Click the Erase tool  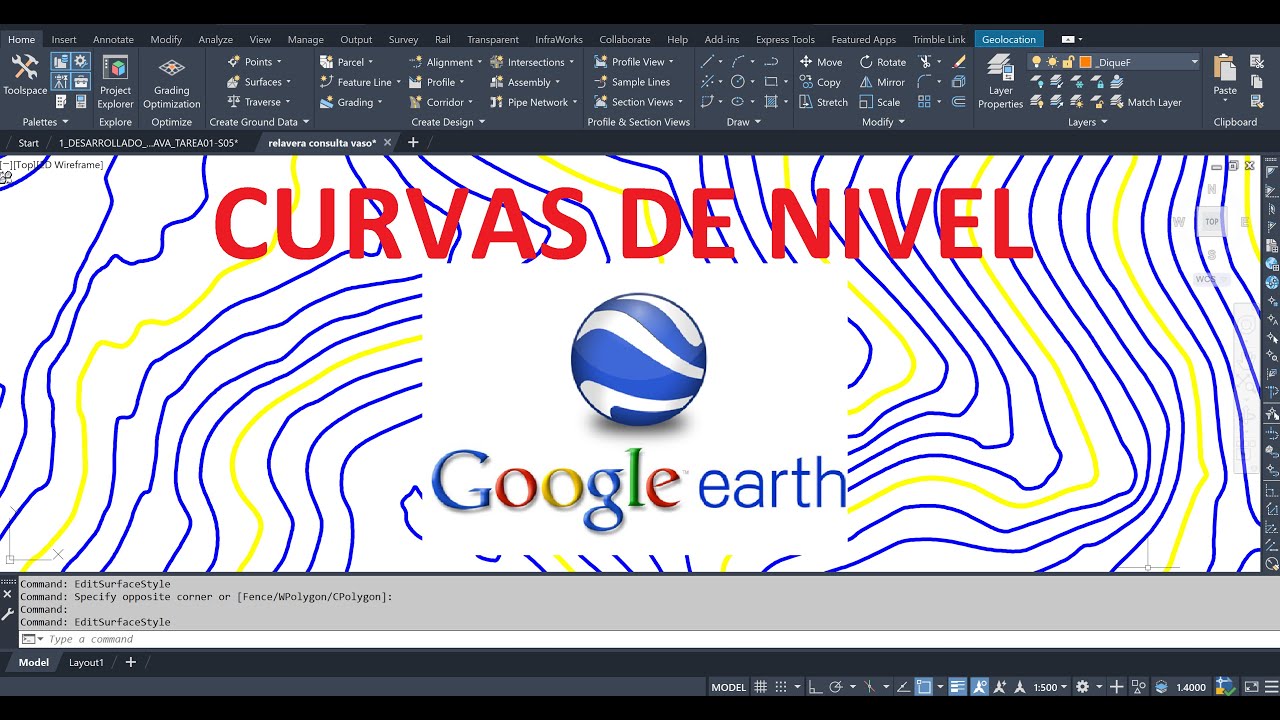959,62
